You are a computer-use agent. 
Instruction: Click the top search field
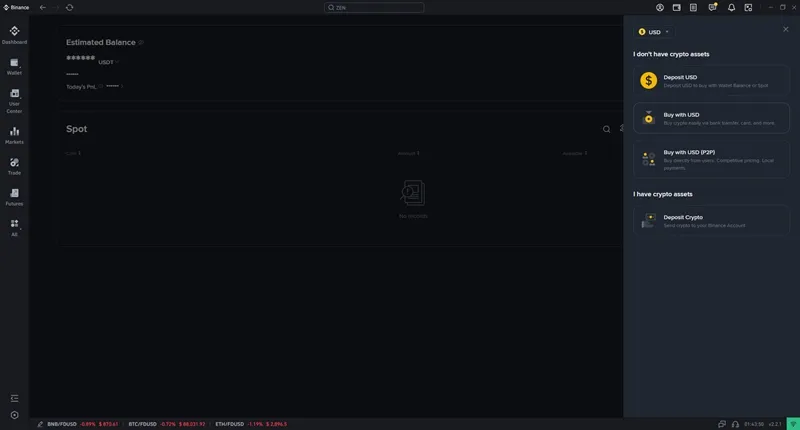coord(374,7)
